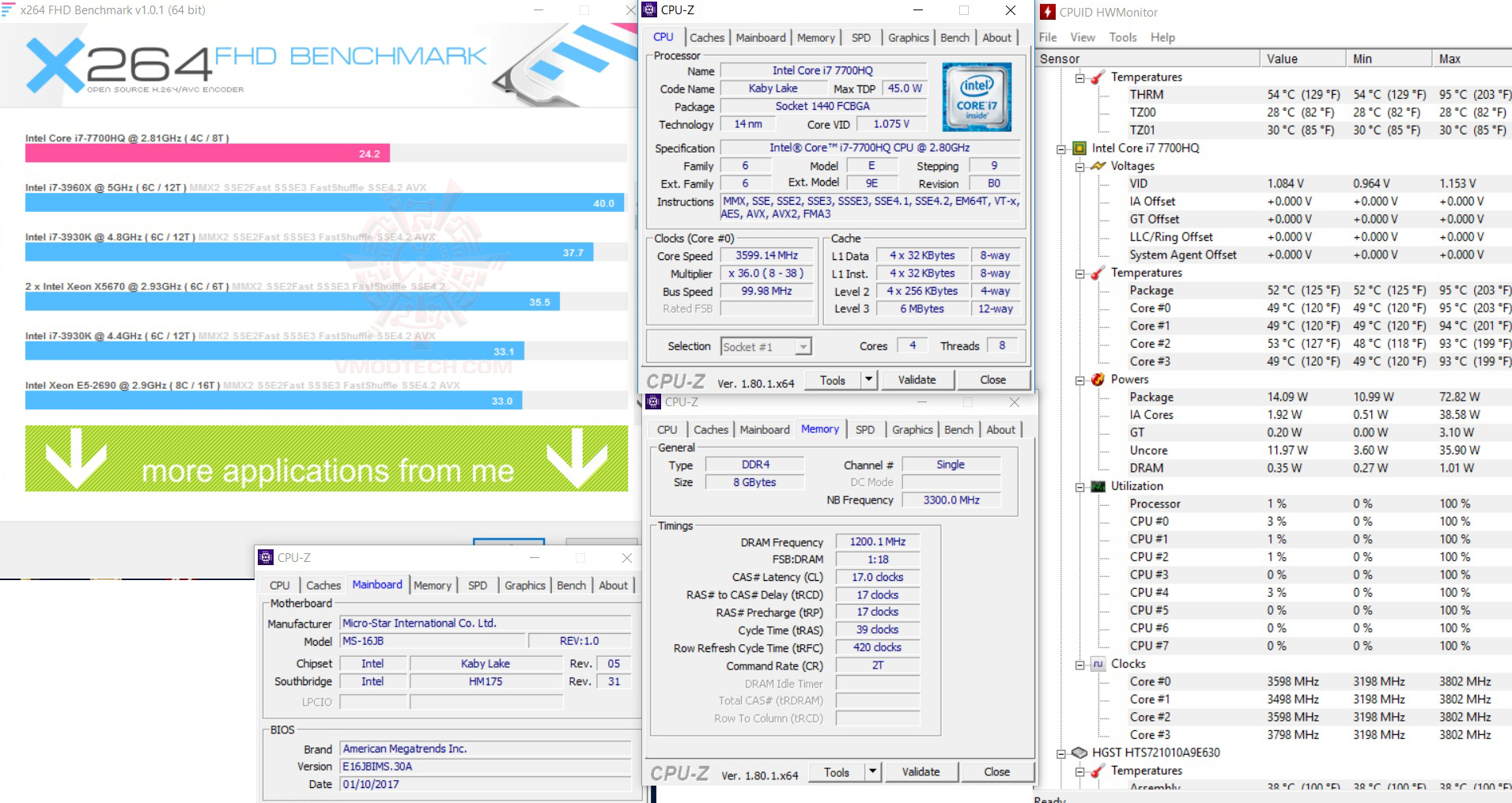Switch to Caches tab in CPU-Z Processor window

[707, 38]
